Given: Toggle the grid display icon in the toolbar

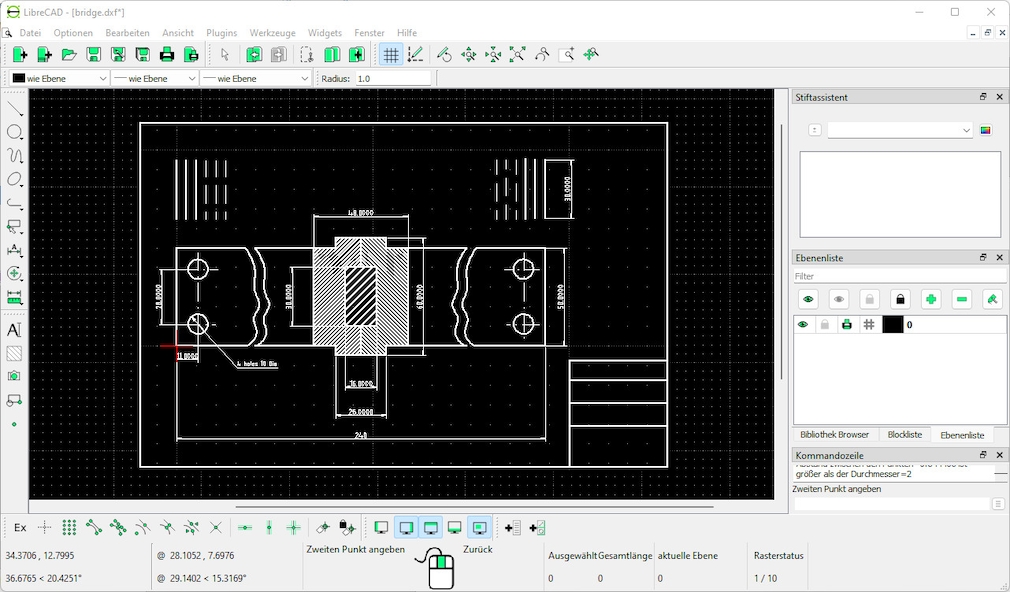Looking at the screenshot, I should 390,54.
